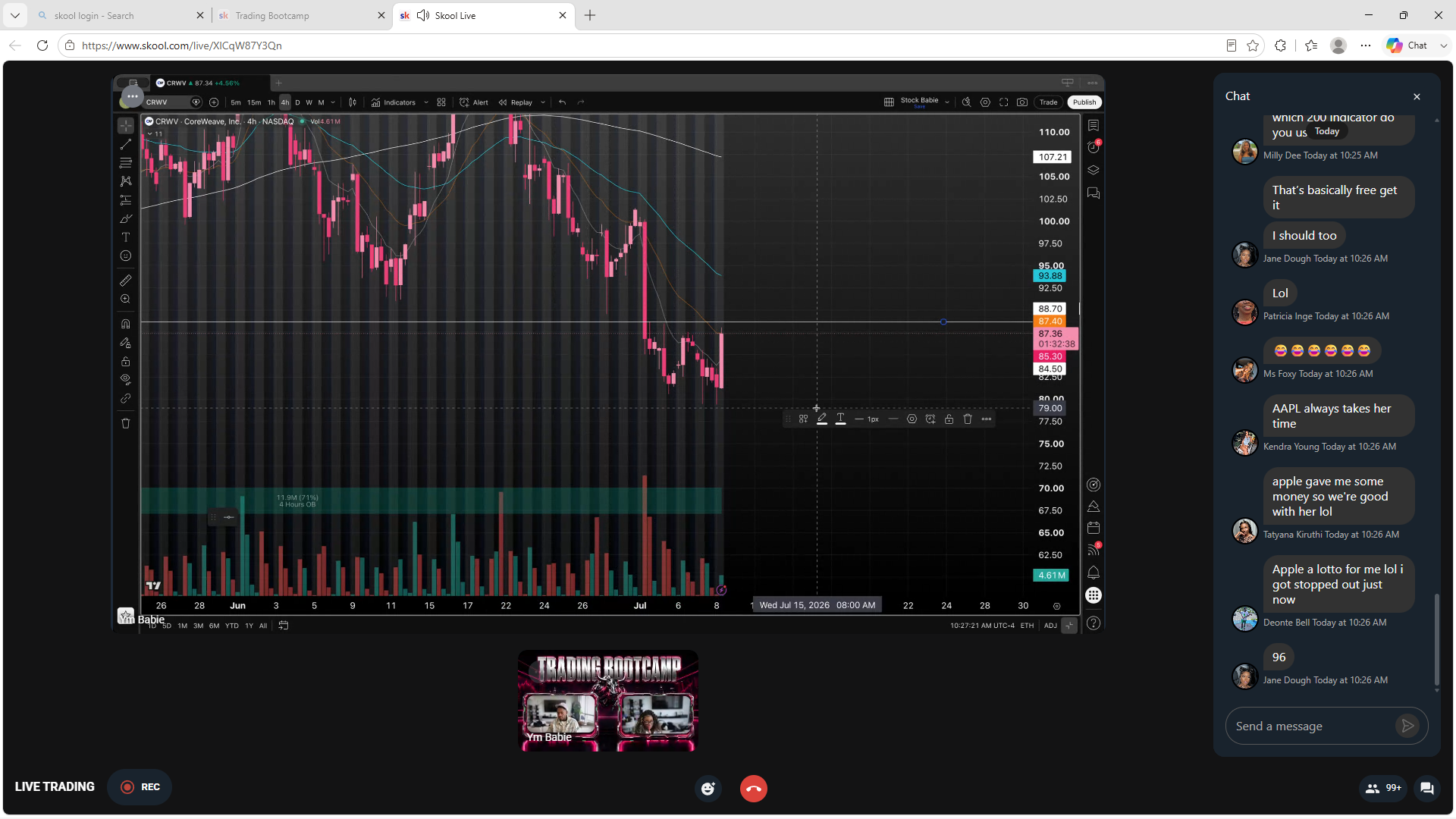
Task: Click the chat panel scrollbar
Action: [1436, 639]
